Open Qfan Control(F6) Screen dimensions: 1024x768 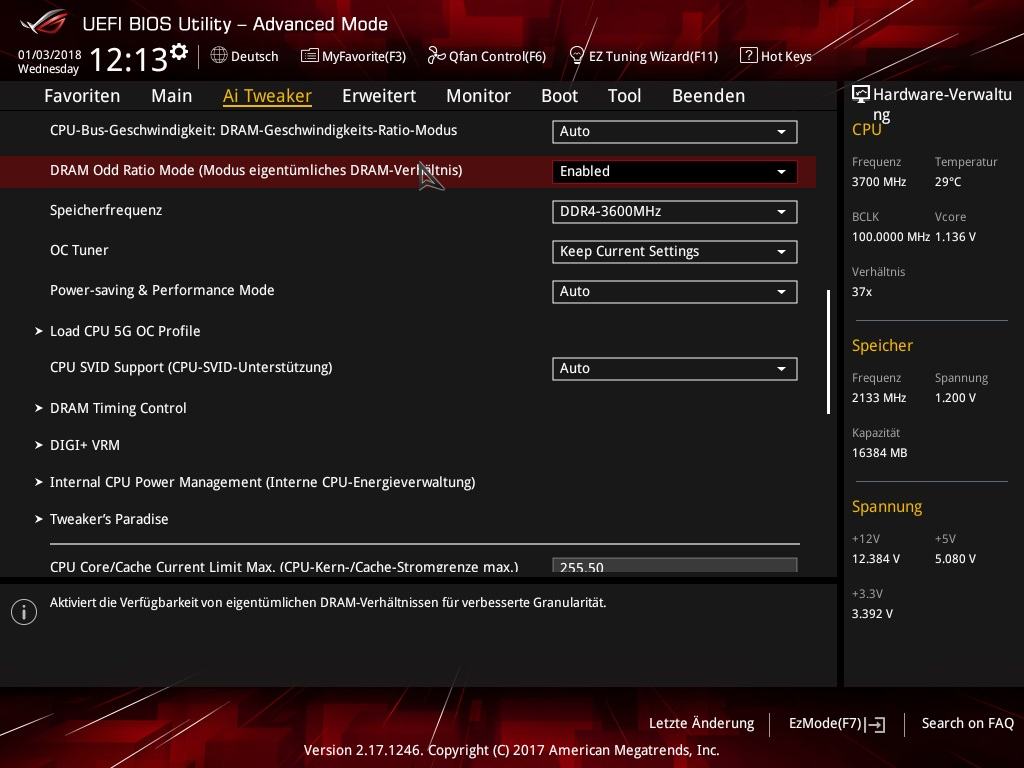point(487,56)
